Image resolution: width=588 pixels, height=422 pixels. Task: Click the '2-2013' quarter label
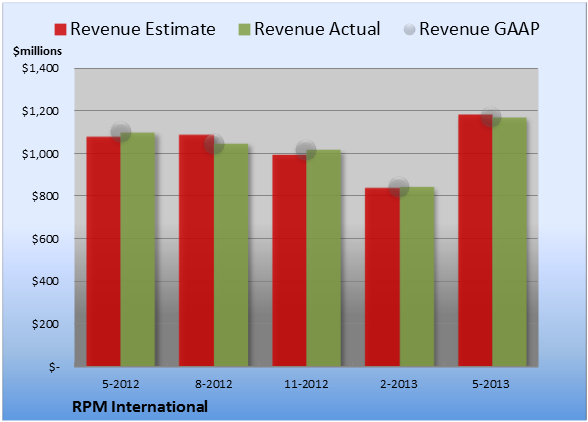pyautogui.click(x=399, y=384)
